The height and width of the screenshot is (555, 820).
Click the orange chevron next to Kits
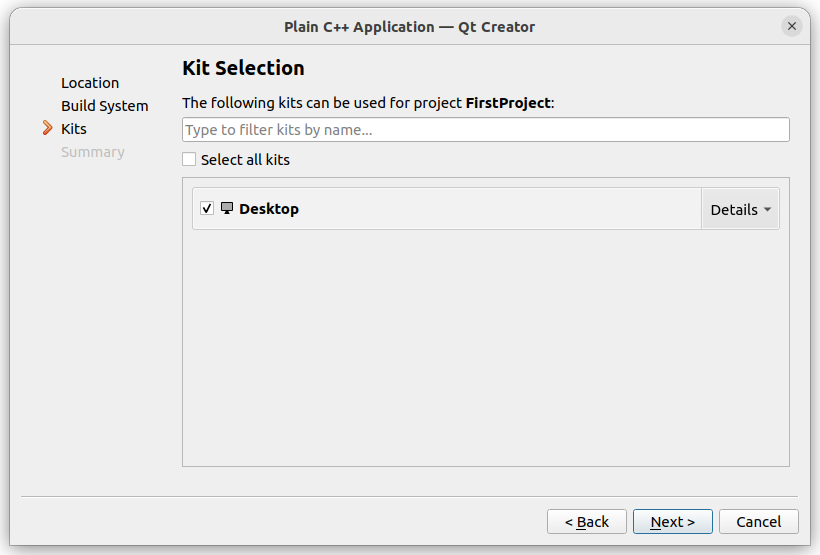(x=48, y=128)
